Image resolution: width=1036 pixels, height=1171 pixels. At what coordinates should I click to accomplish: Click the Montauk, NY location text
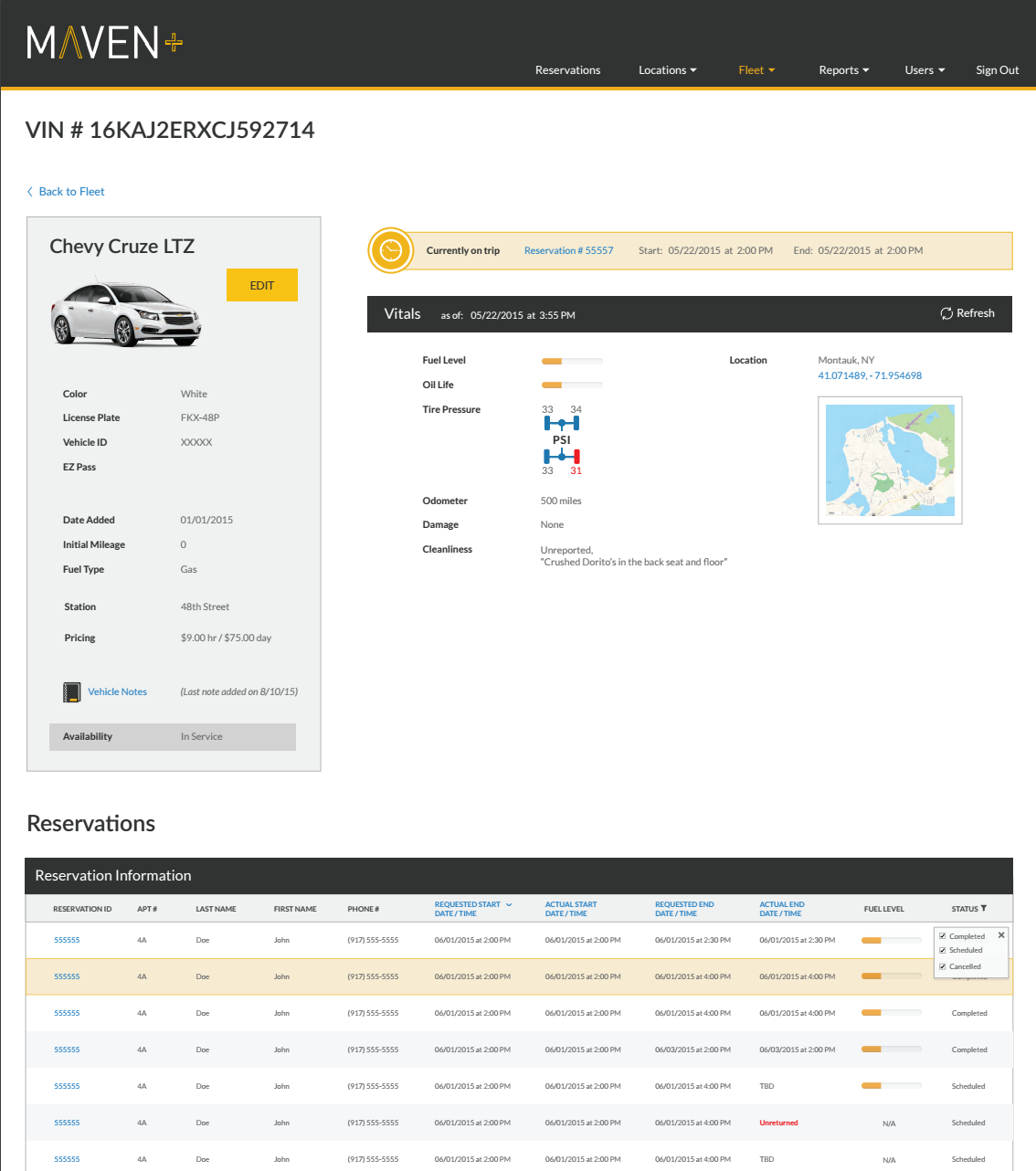(x=846, y=361)
